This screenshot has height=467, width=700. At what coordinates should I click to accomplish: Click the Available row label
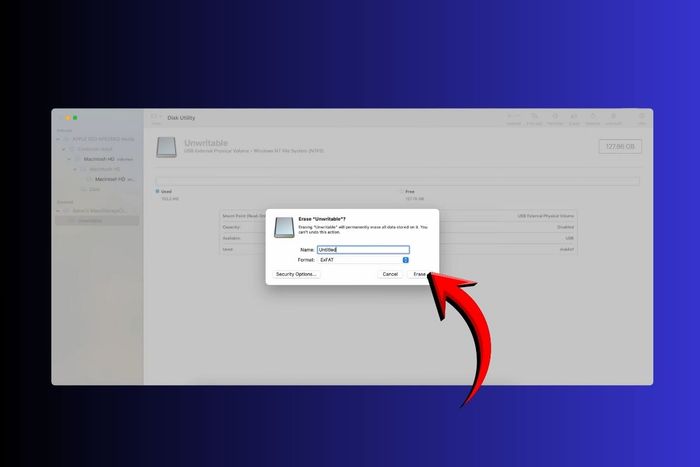pyautogui.click(x=231, y=238)
